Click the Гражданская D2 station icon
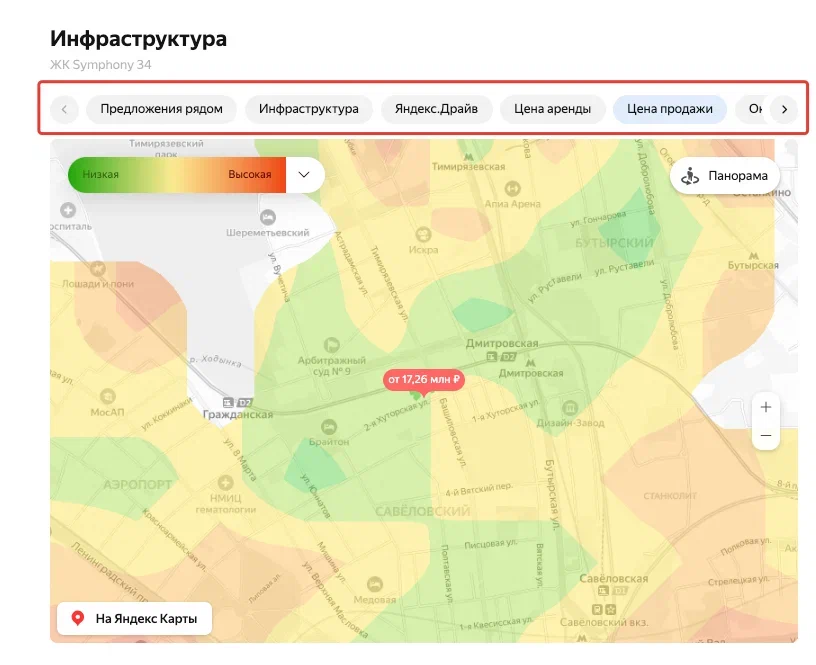Image resolution: width=816 pixels, height=665 pixels. [237, 403]
